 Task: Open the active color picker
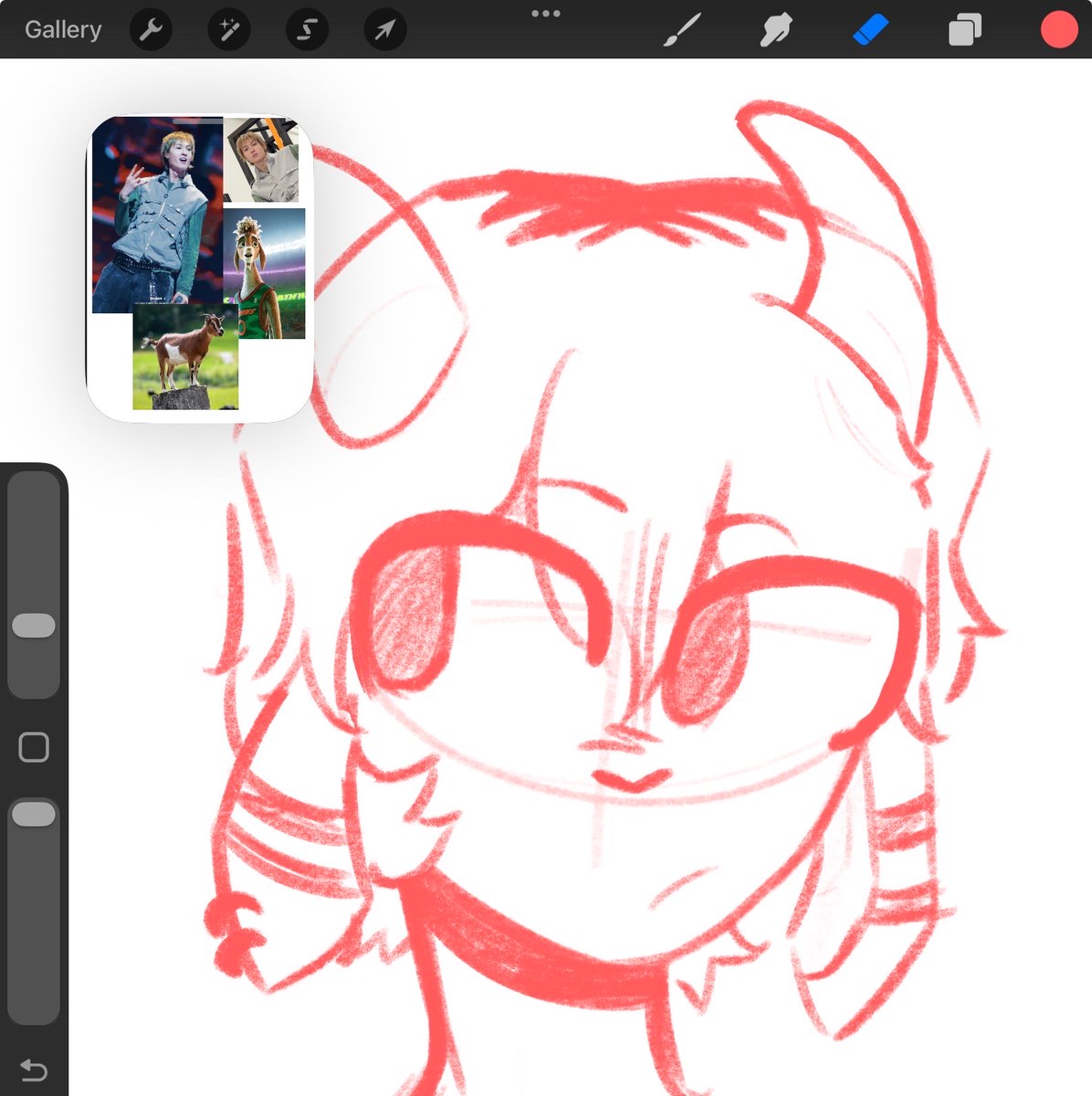pos(1059,30)
